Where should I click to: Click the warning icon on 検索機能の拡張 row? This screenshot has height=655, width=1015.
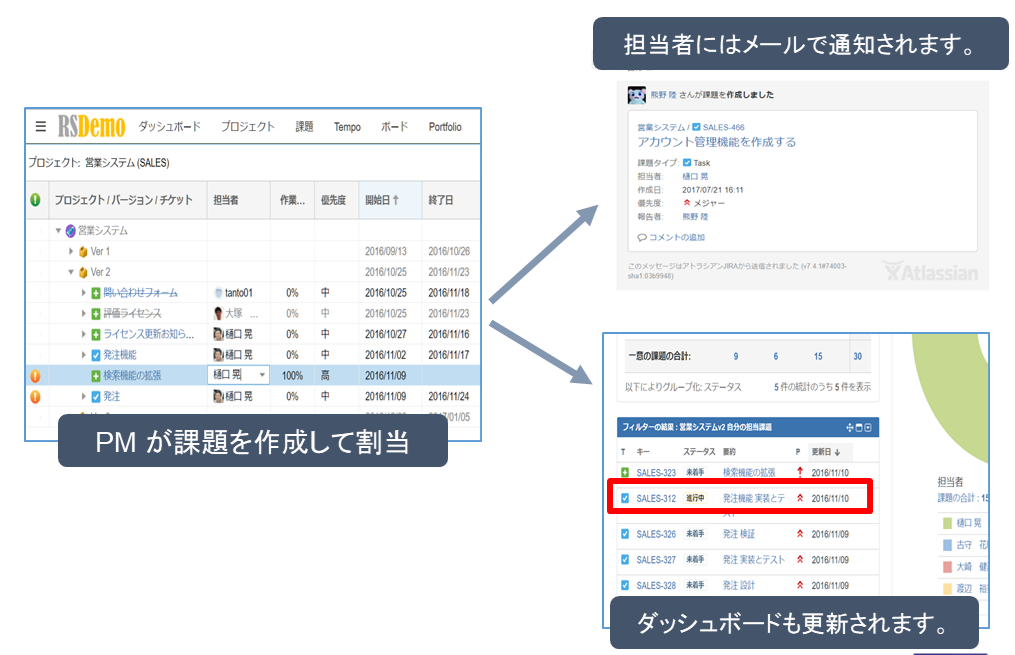pyautogui.click(x=35, y=376)
